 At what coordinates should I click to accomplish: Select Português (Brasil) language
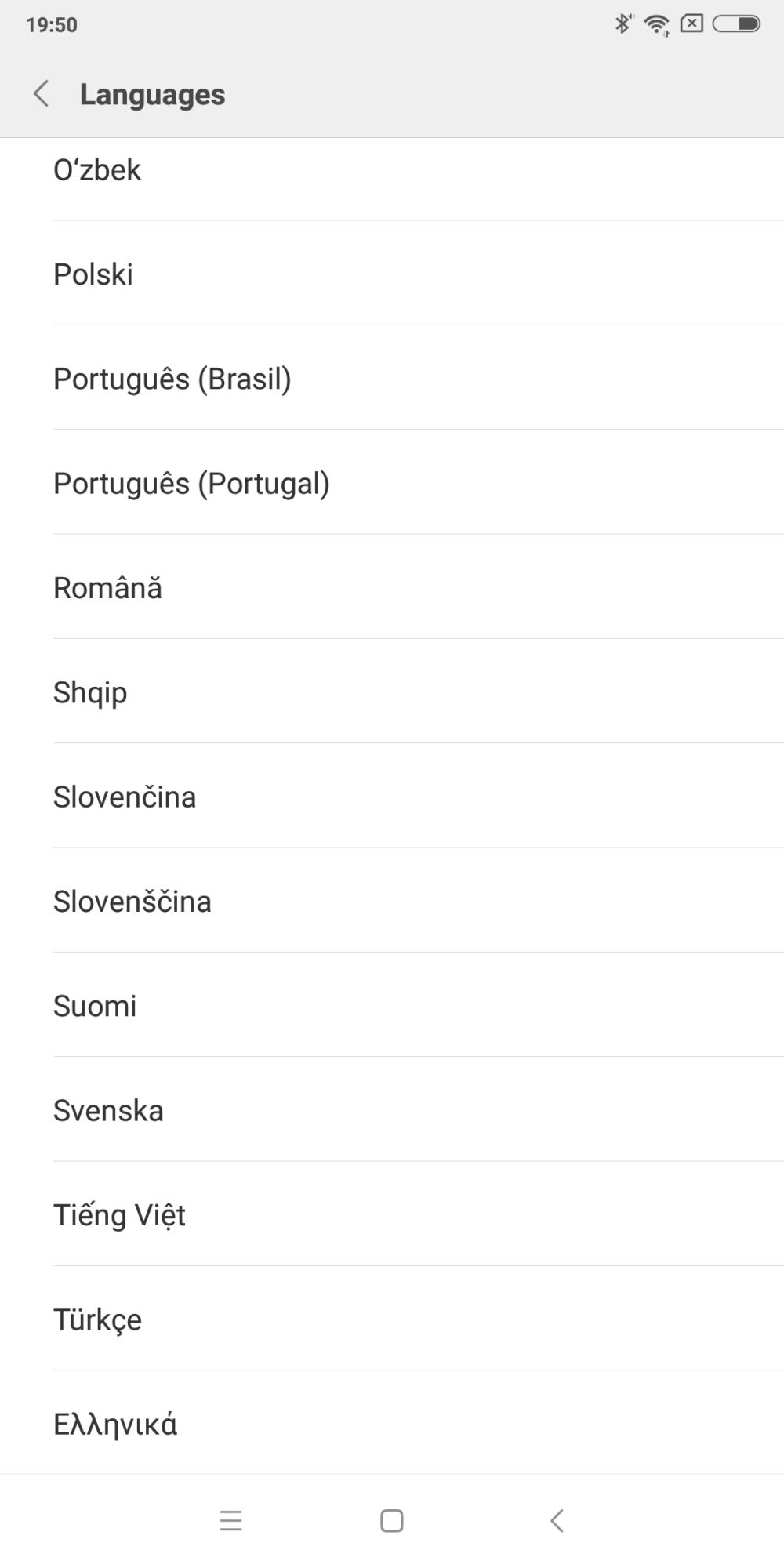click(x=172, y=379)
